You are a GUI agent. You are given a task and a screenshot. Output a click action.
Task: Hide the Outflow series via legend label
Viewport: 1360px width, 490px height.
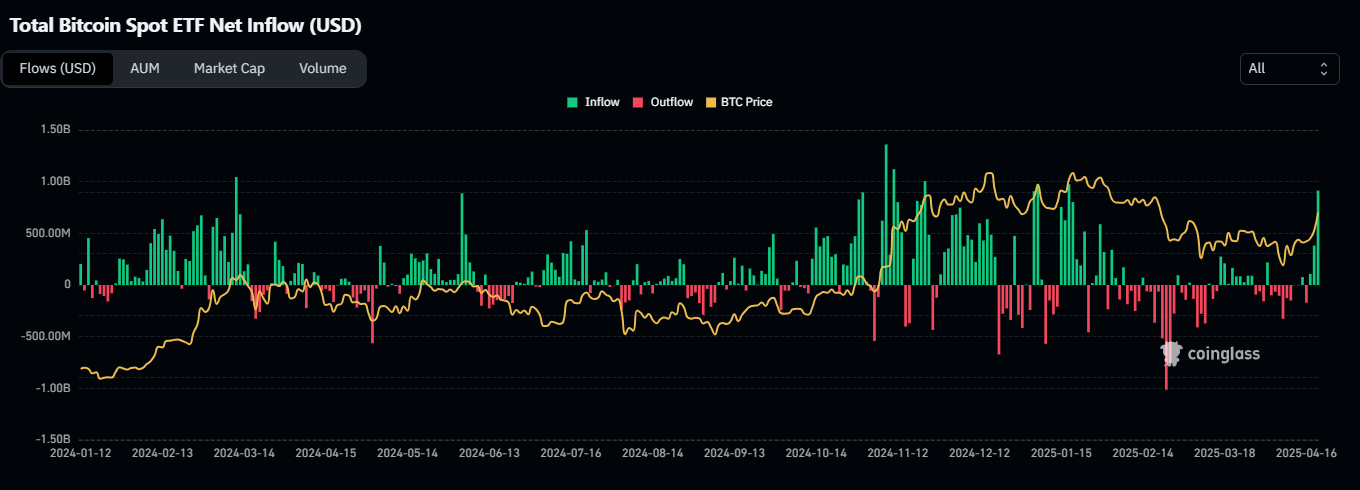[671, 102]
